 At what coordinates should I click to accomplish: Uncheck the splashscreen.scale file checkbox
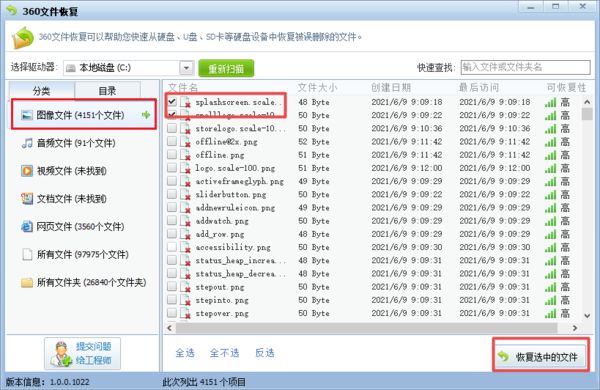click(x=172, y=101)
